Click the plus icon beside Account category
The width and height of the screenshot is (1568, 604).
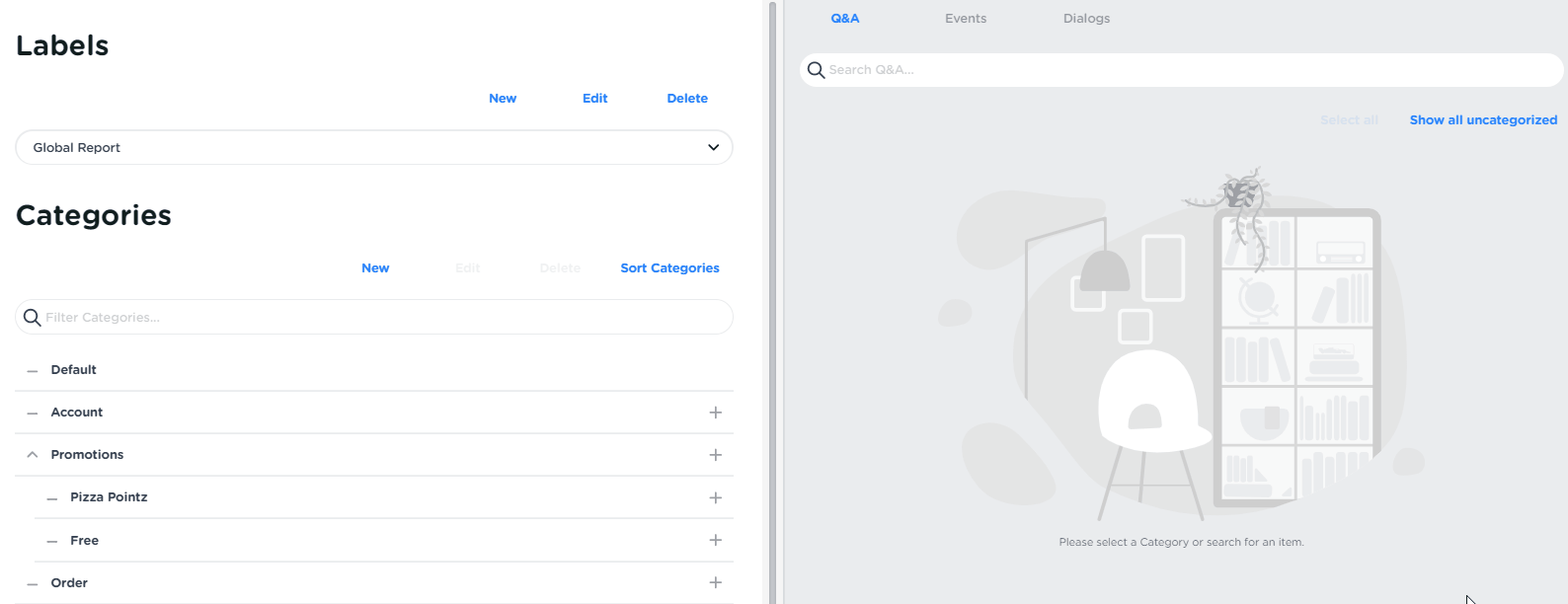click(x=716, y=413)
